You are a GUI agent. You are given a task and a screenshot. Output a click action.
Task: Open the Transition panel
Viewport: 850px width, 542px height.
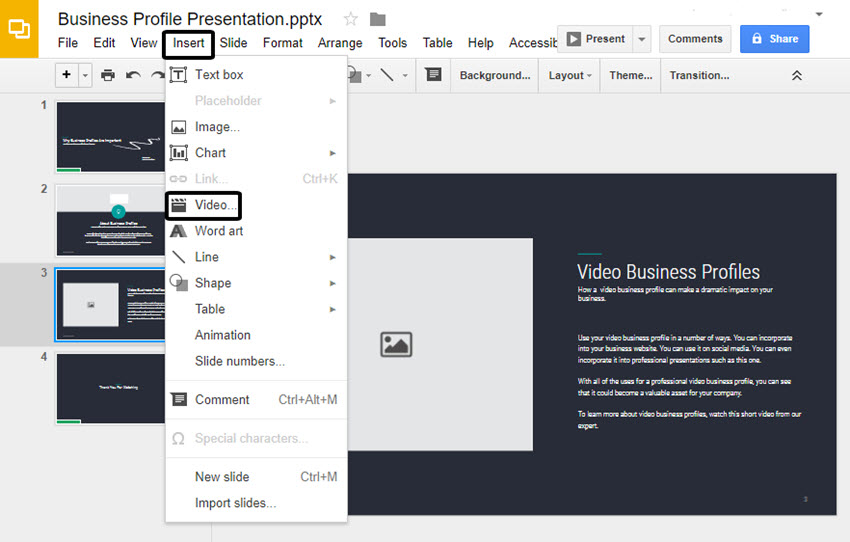pos(699,75)
